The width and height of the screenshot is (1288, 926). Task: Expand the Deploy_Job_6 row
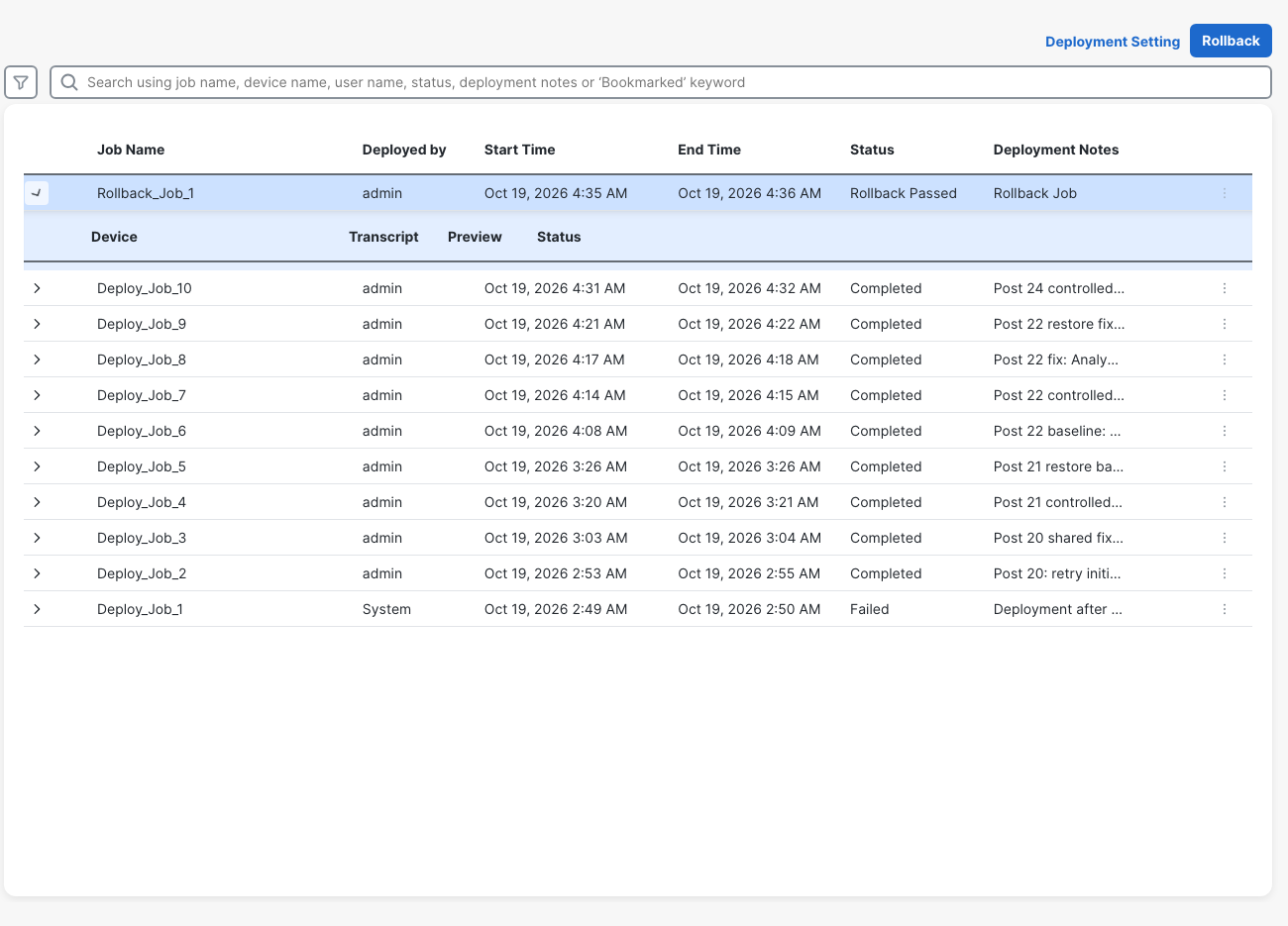tap(37, 431)
